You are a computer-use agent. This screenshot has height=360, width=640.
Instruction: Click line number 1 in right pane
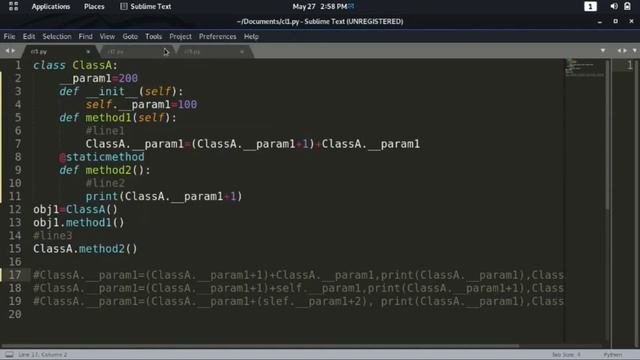coord(629,65)
